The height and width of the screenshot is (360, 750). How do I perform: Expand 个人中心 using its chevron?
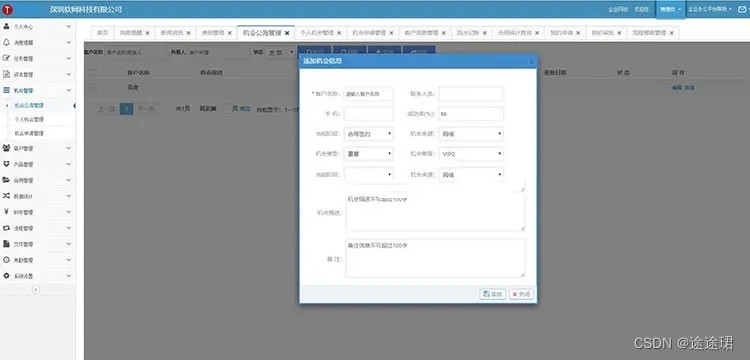coord(68,26)
